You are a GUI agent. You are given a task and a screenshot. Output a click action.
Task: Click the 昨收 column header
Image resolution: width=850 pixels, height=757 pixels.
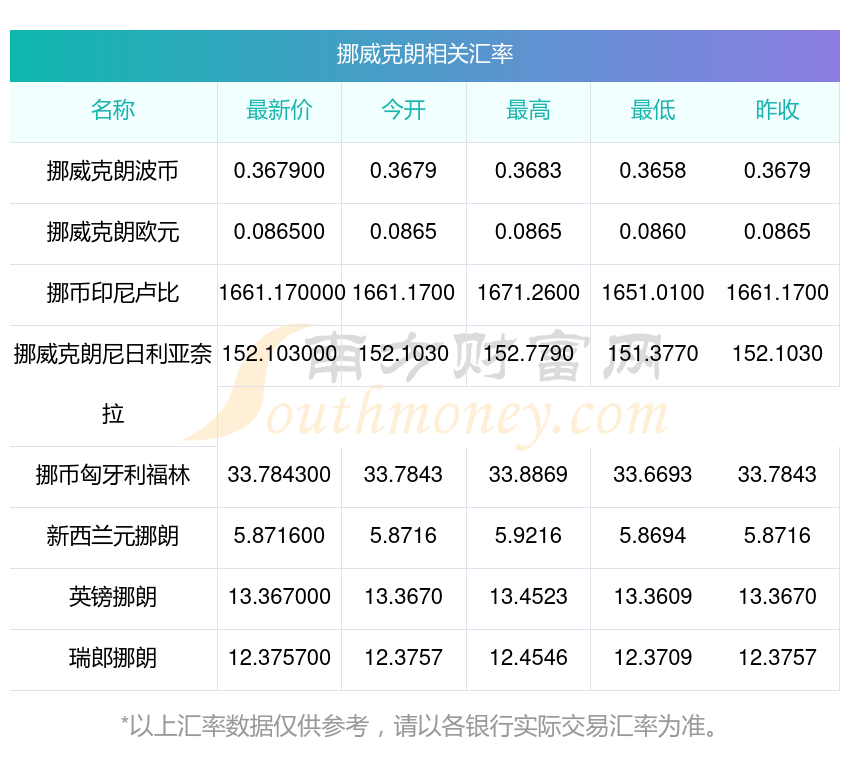777,110
